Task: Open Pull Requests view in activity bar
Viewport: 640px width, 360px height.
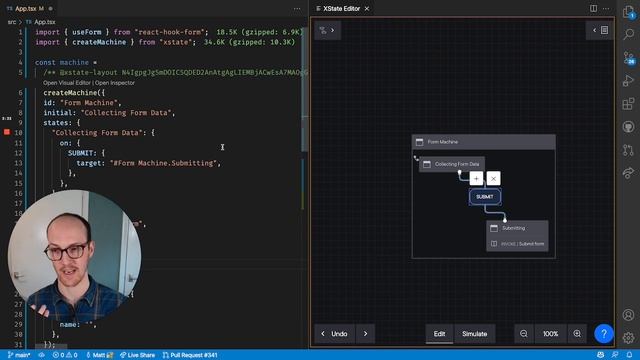Action: [x=629, y=150]
